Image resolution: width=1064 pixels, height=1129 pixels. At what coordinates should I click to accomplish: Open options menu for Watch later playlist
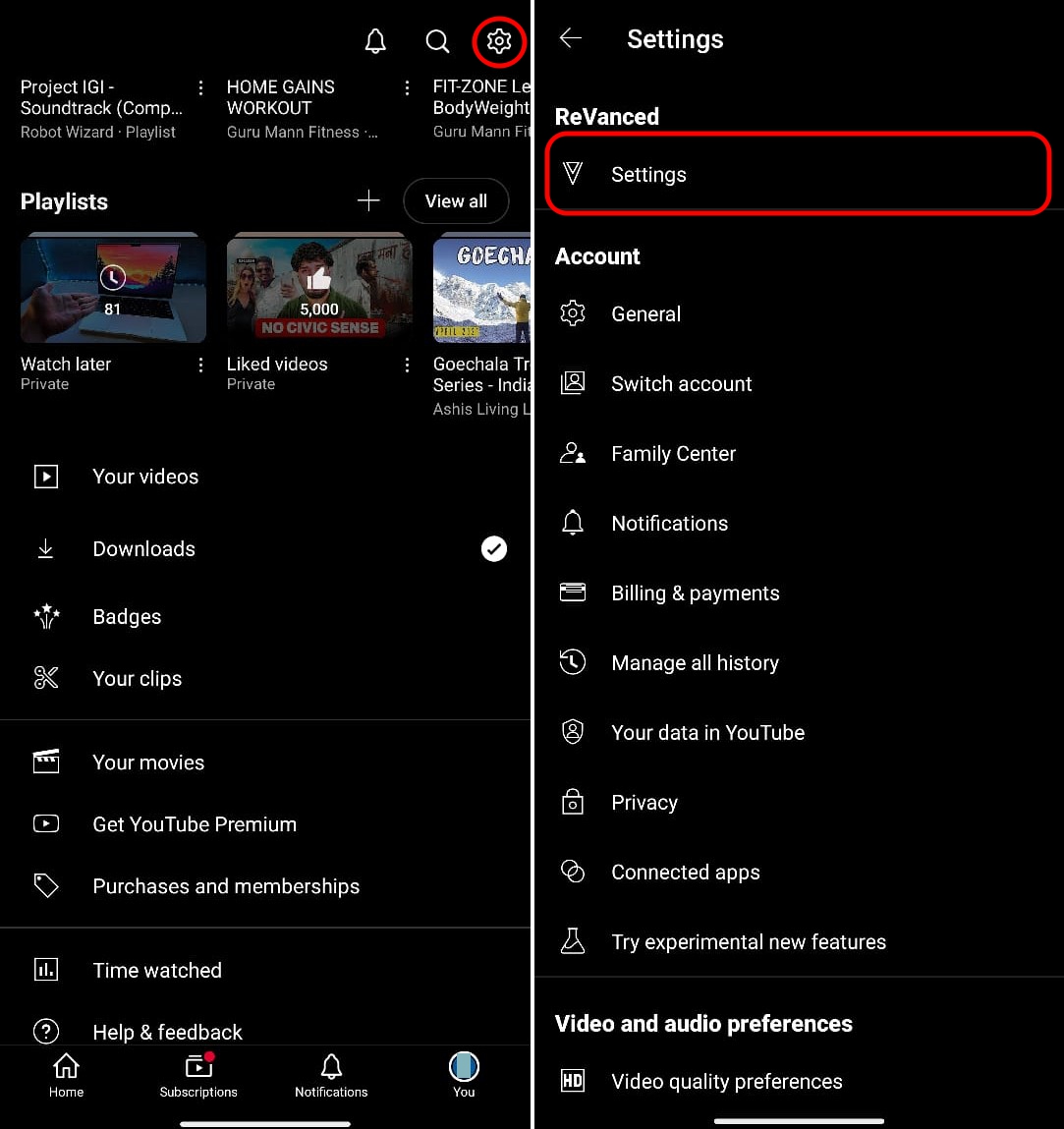click(201, 366)
